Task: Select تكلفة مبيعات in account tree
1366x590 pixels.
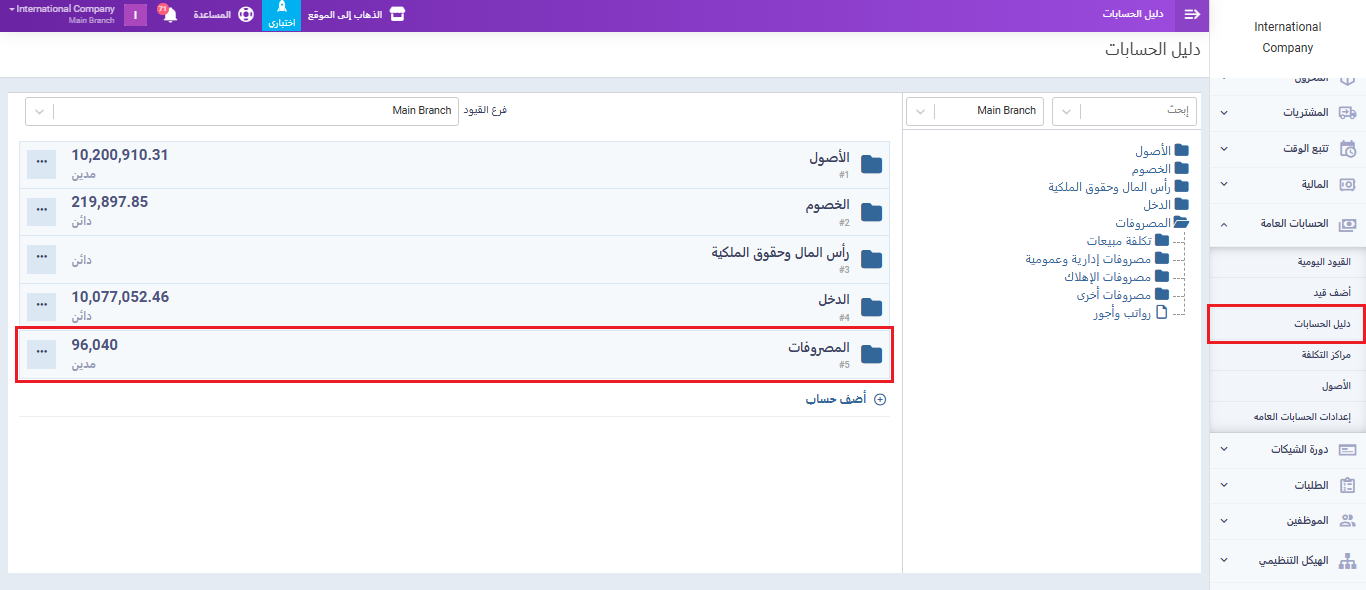Action: (1119, 241)
